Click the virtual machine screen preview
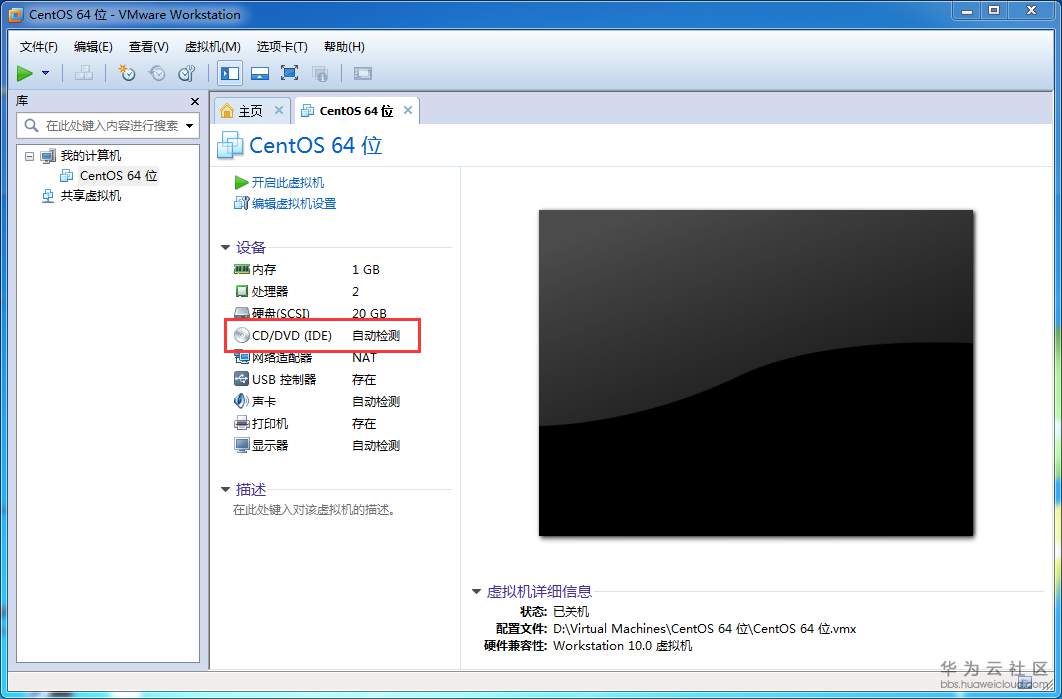 756,373
